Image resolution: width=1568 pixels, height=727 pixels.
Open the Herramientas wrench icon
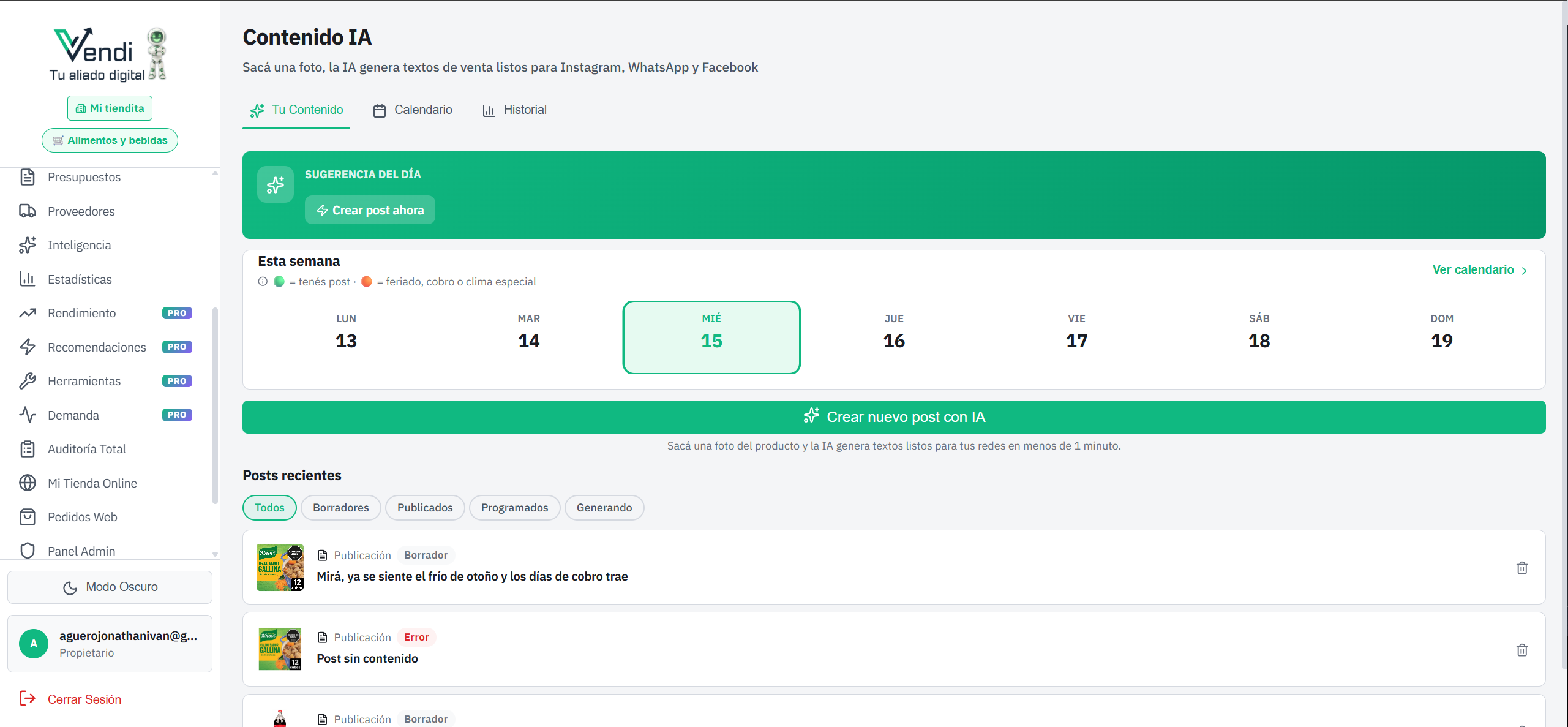pos(28,380)
